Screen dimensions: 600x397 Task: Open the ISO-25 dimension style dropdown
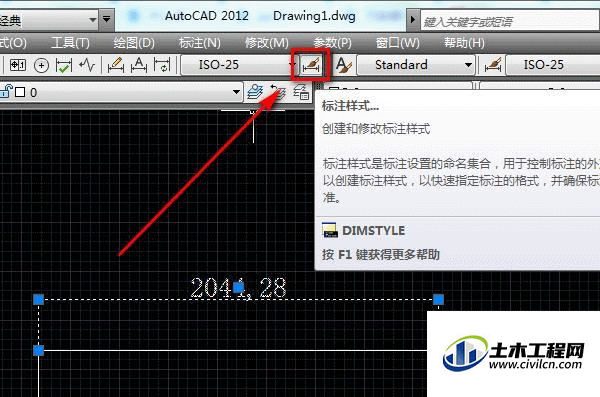tap(238, 65)
